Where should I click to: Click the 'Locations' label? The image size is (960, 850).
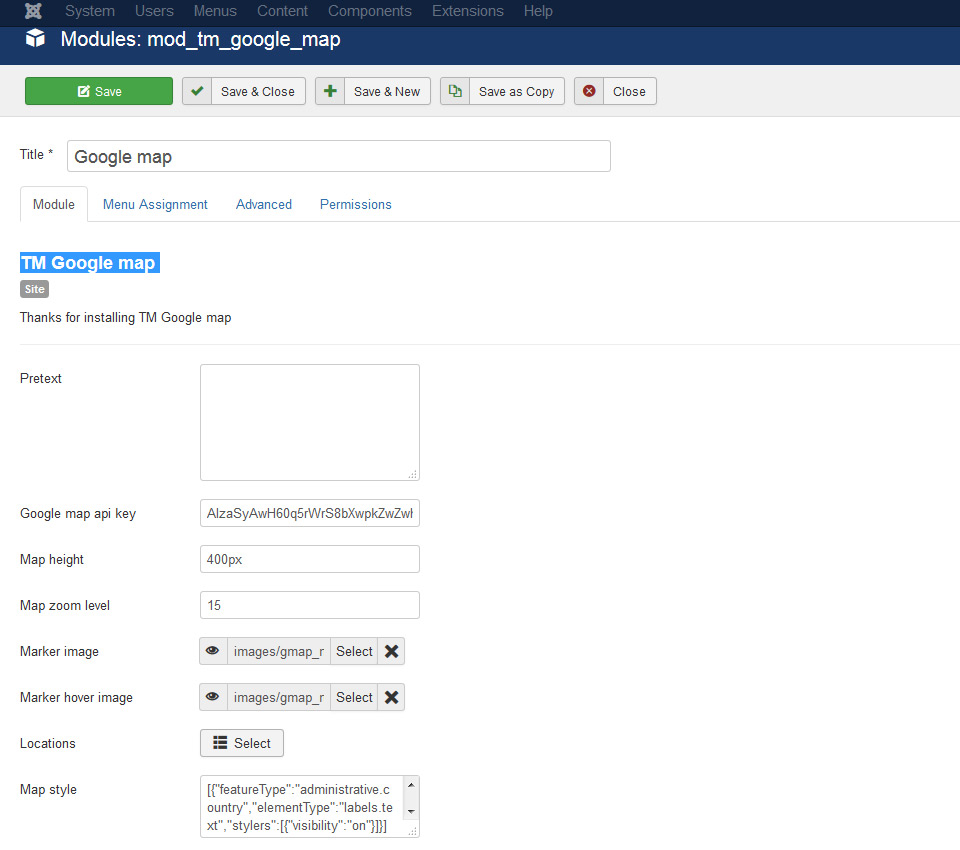pos(48,743)
